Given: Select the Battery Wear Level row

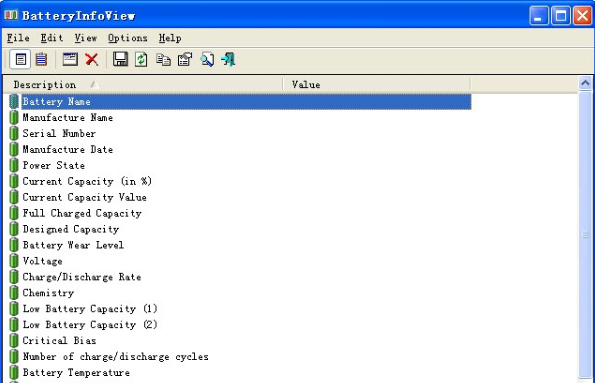Looking at the screenshot, I should 240,245.
